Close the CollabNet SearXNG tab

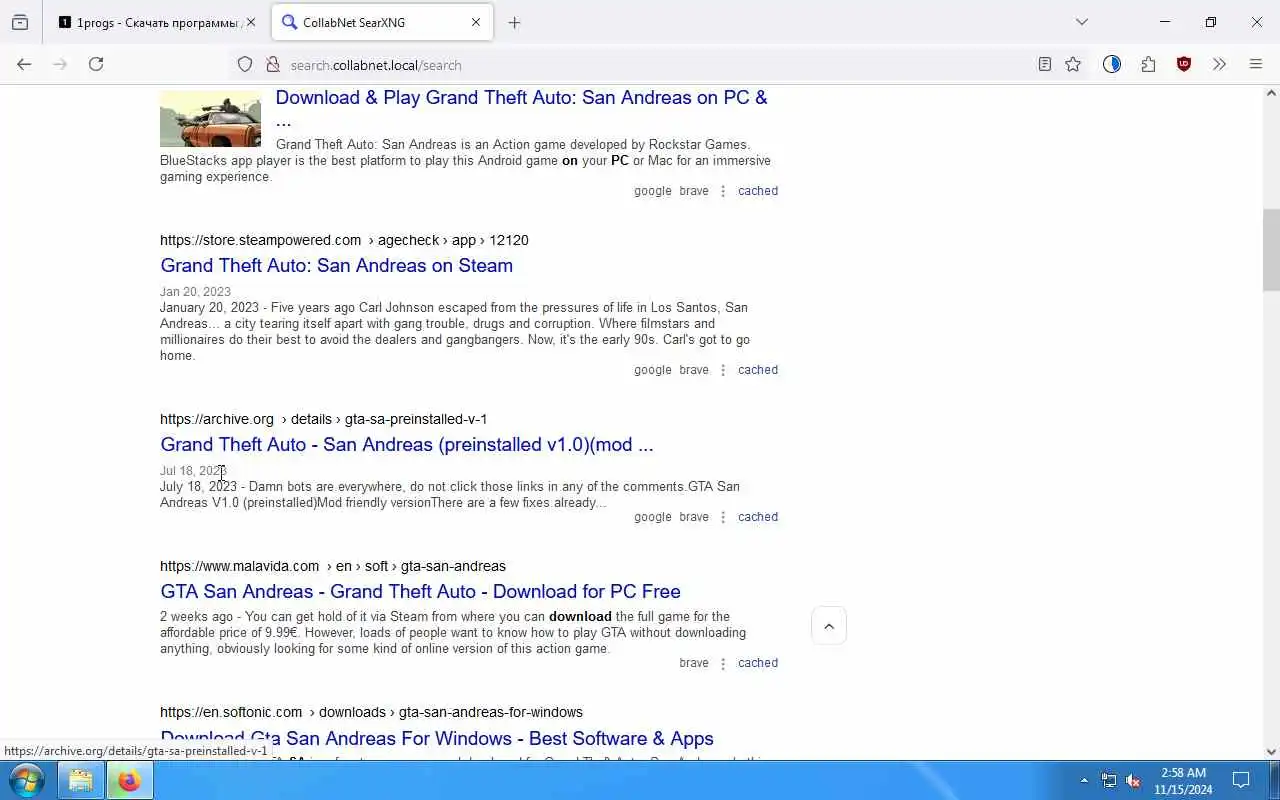(476, 22)
